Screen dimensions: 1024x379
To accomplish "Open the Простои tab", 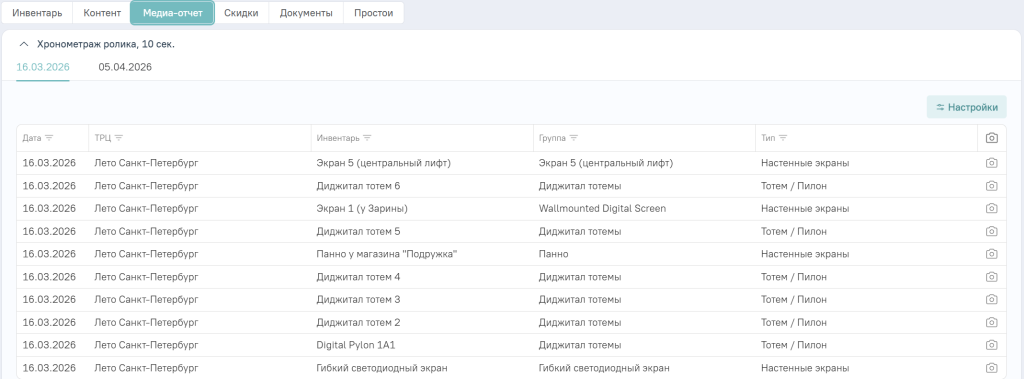I will tap(374, 13).
